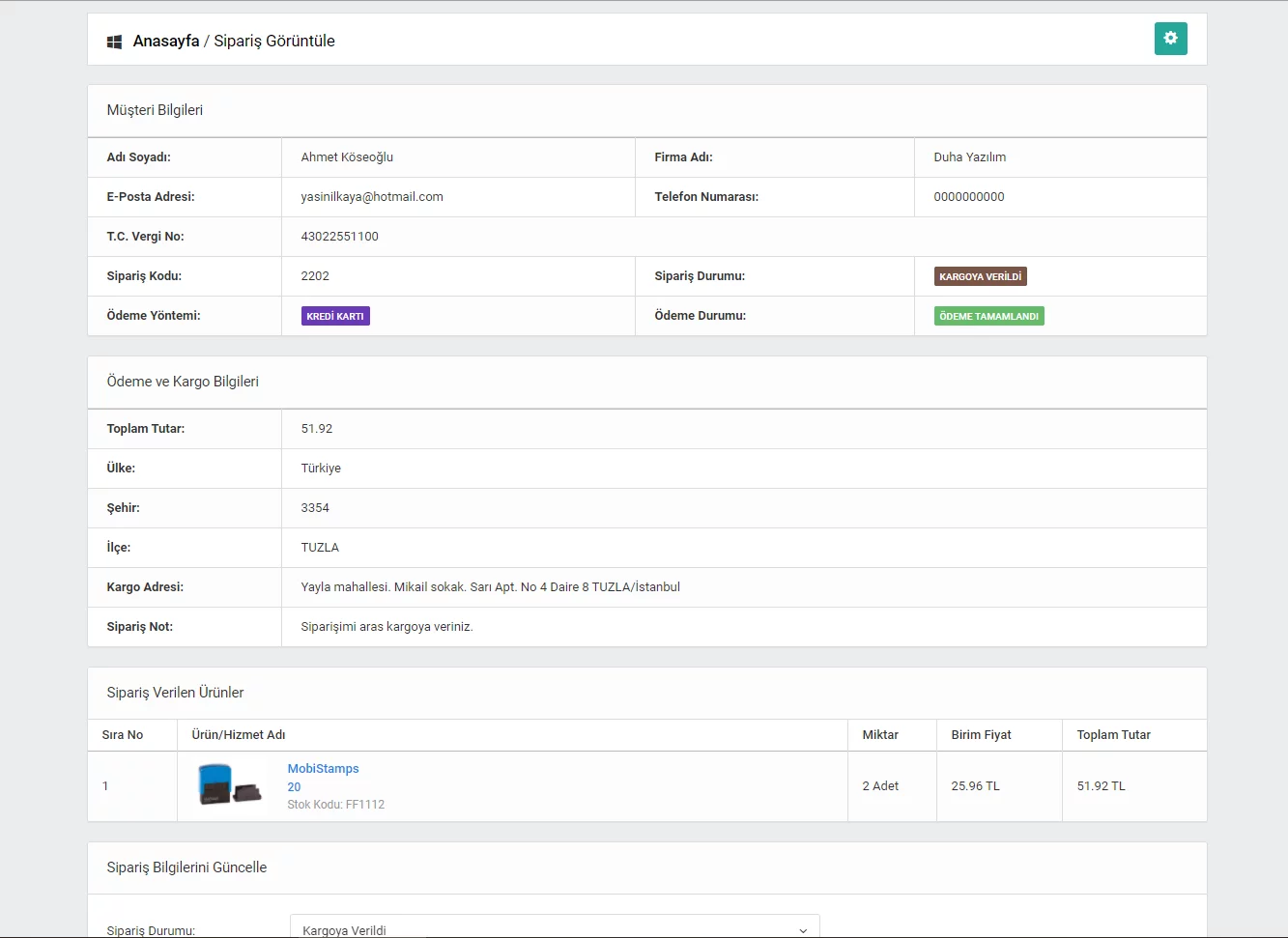This screenshot has height=938, width=1288.
Task: Open the MobiStamps product link
Action: pyautogui.click(x=323, y=769)
